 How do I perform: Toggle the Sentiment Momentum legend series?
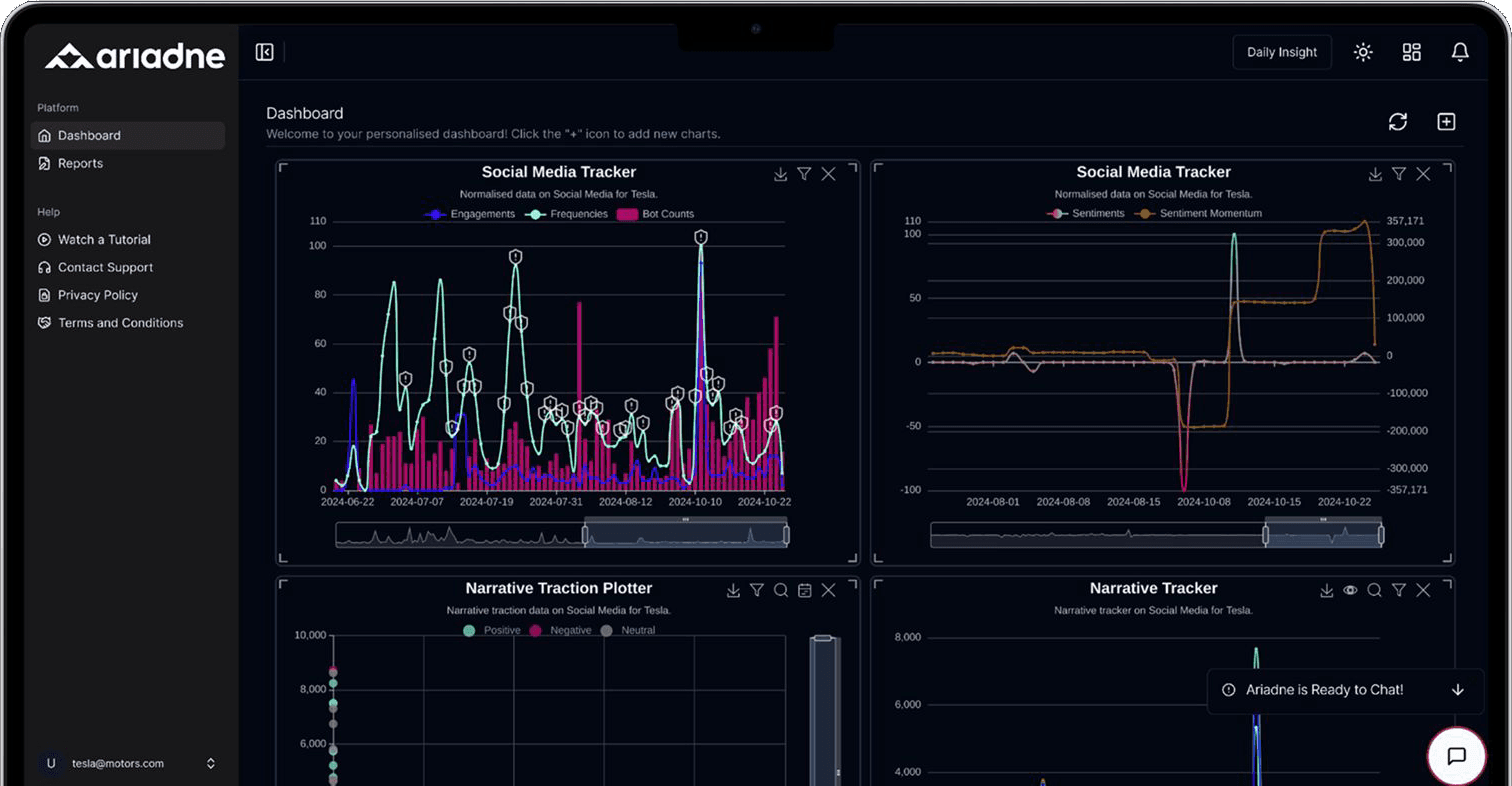(x=1198, y=214)
